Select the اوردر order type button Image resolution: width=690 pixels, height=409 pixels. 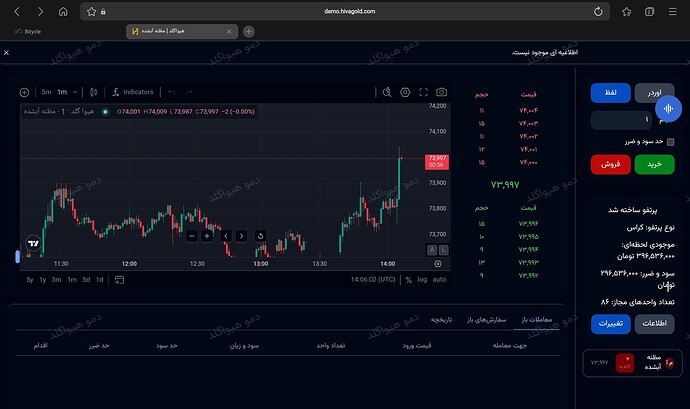[x=654, y=93]
